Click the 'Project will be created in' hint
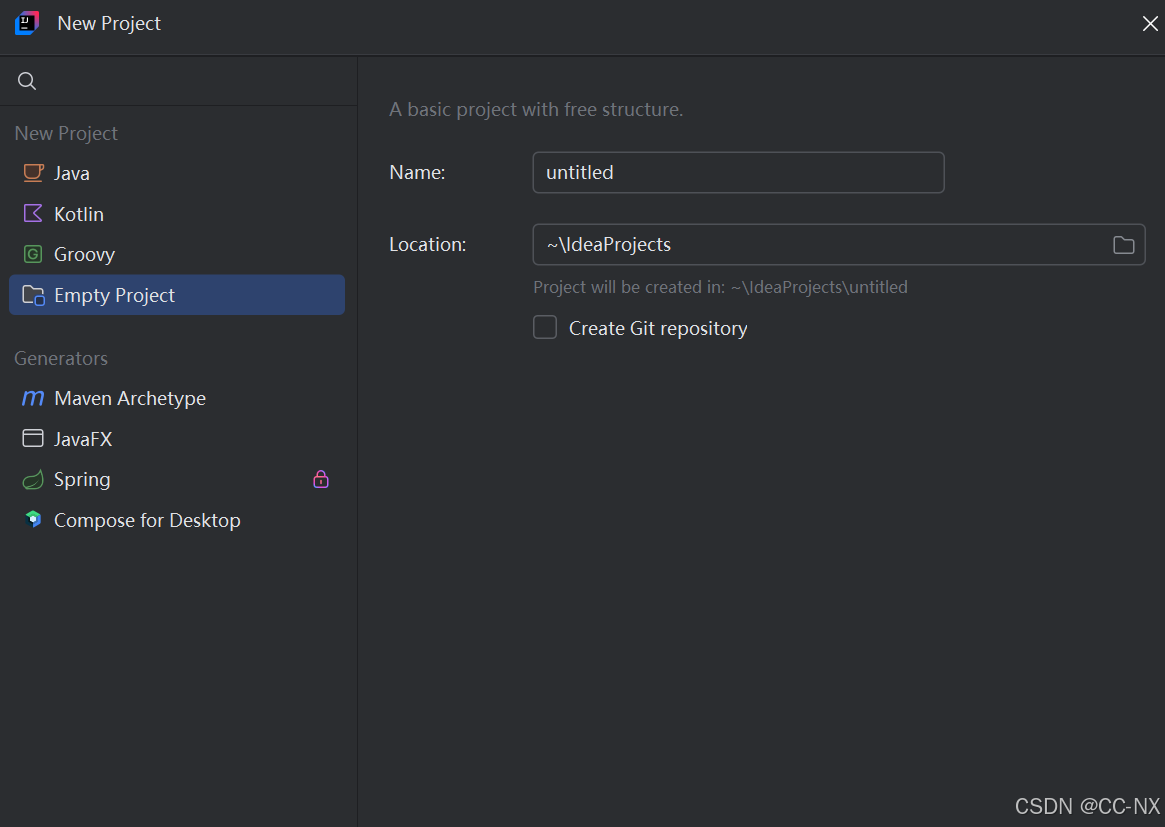This screenshot has height=827, width=1165. [721, 288]
